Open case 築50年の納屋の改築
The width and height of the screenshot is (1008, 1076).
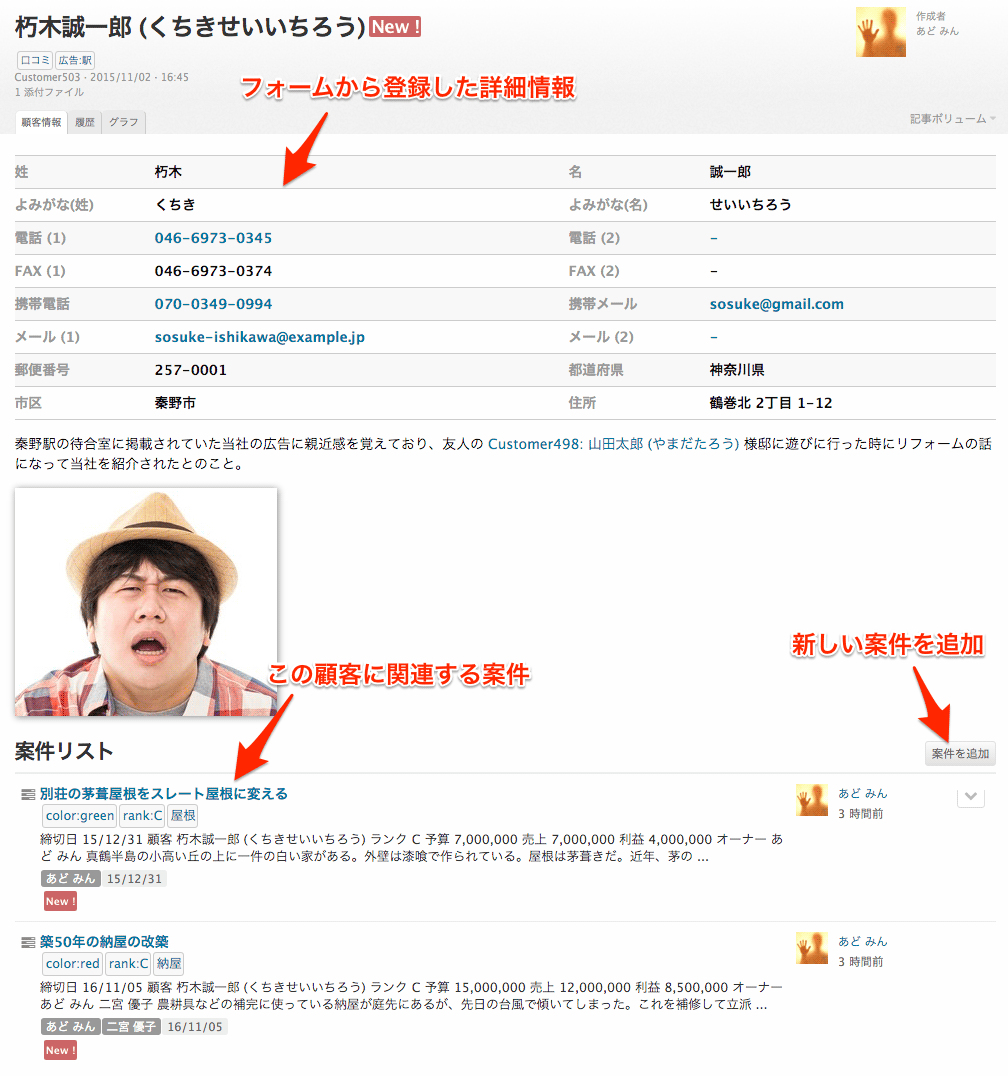click(x=104, y=942)
